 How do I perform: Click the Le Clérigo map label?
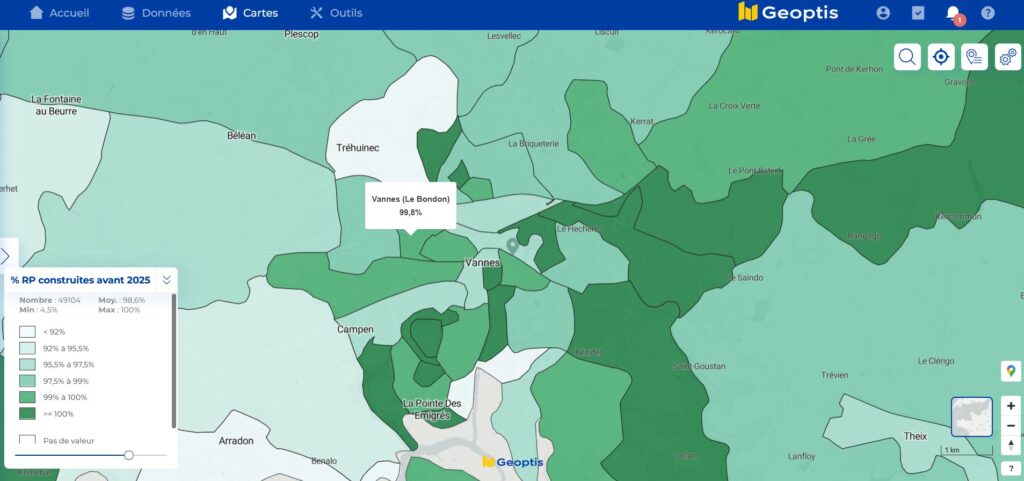coord(936,360)
